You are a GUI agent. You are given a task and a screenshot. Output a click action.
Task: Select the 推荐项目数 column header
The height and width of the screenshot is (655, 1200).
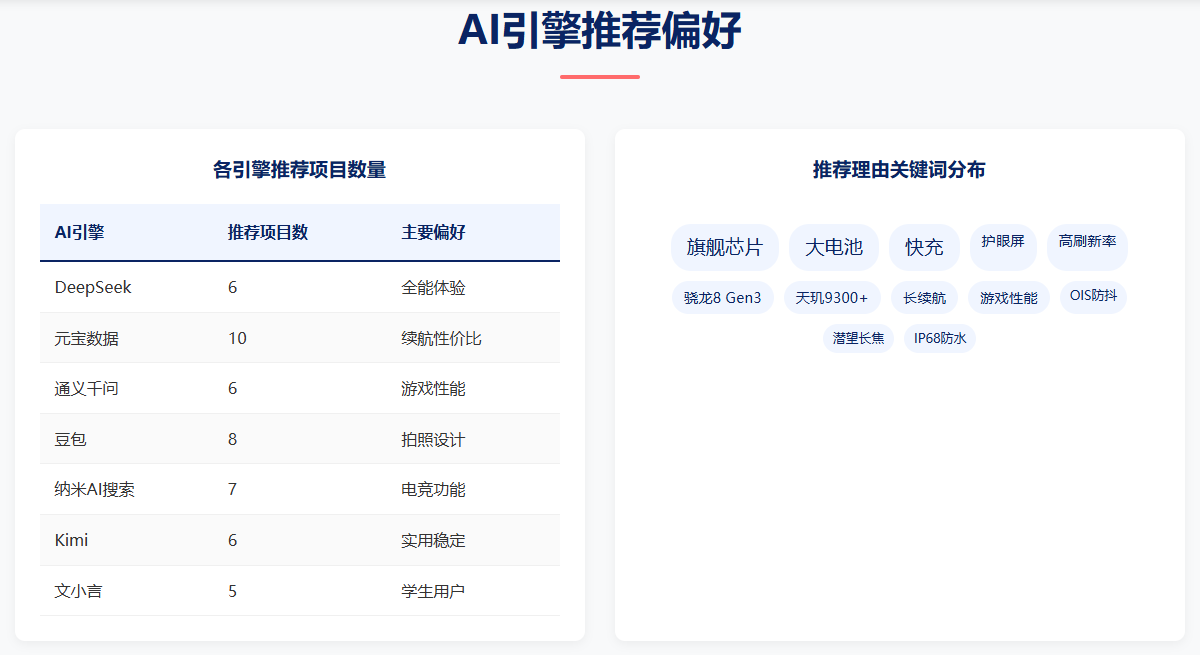point(300,232)
